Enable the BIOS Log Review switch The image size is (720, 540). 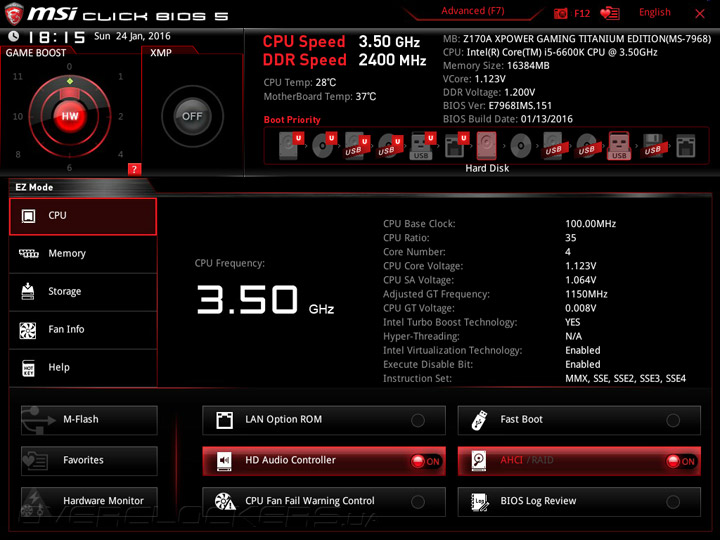[x=673, y=502]
